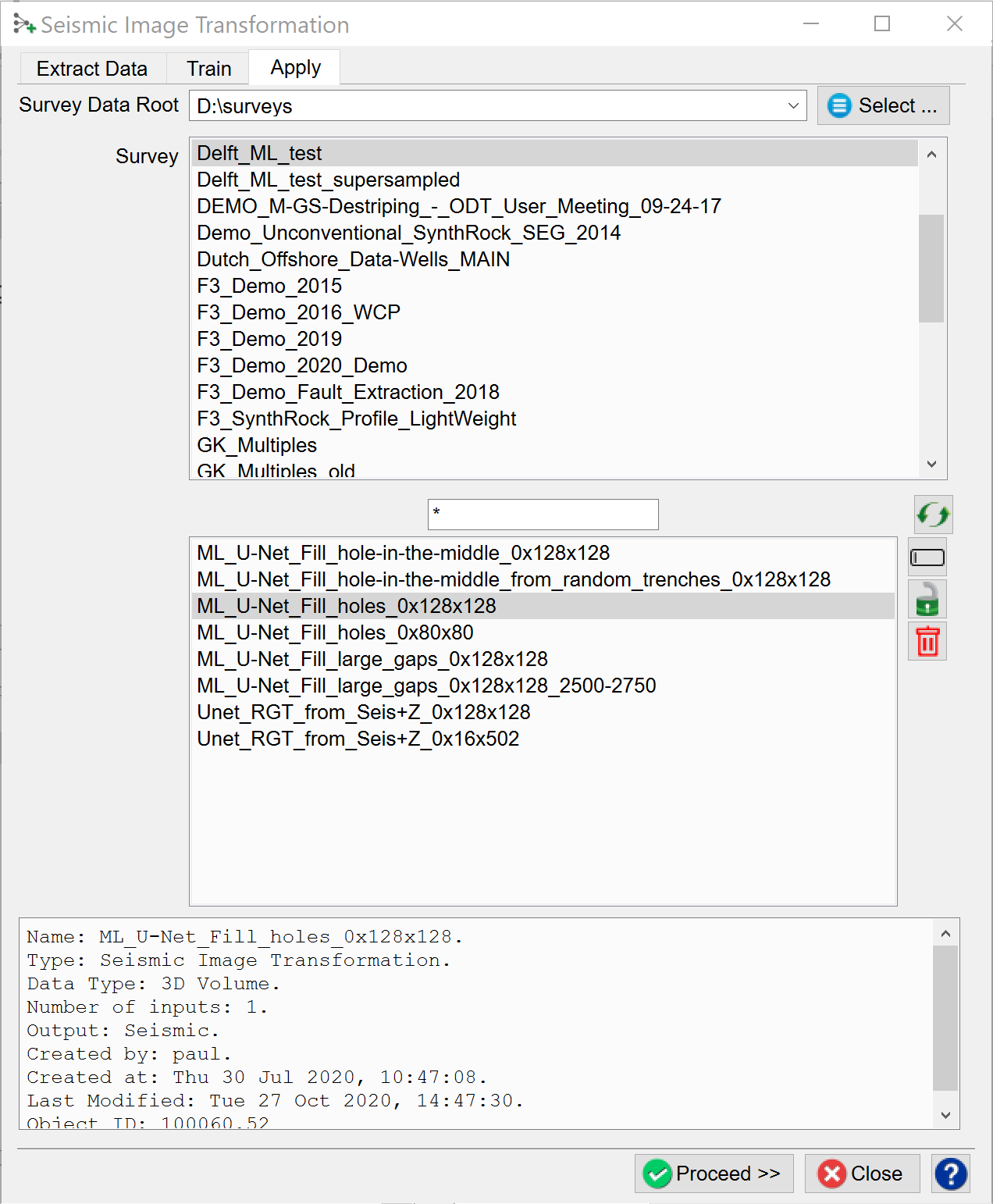Pick the Dutch_Offshore_Data-Wells_MAIN survey
993x1204 pixels.
[x=353, y=259]
